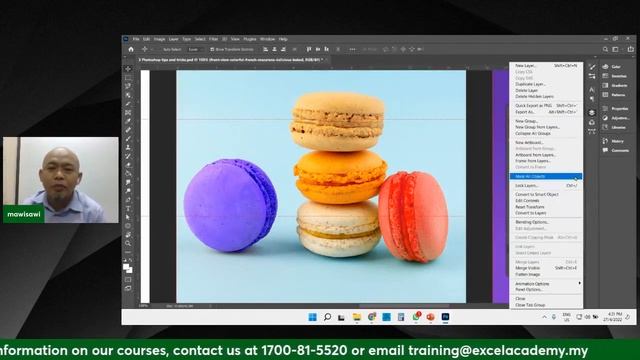Open the Edit Toolbar ellipsis
The width and height of the screenshot is (640, 360).
point(128,252)
